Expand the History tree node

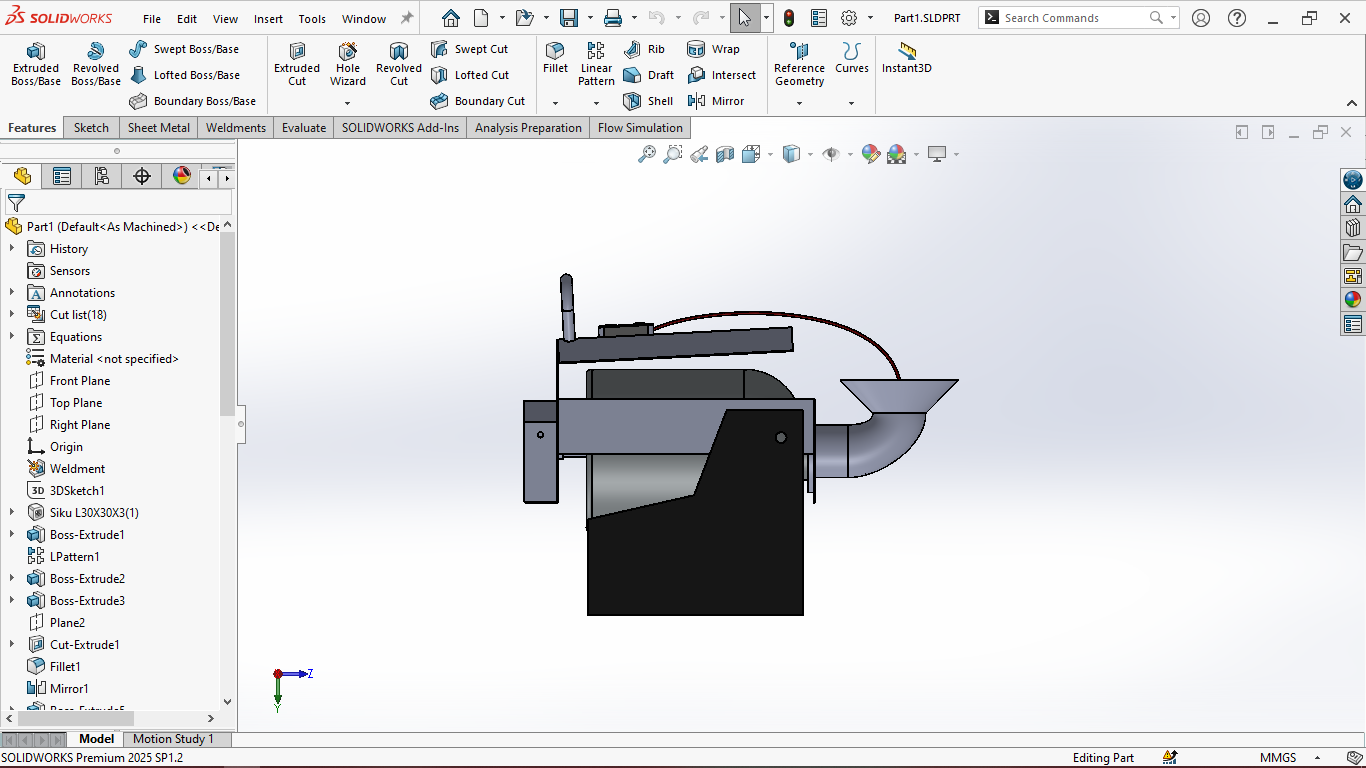pos(12,249)
